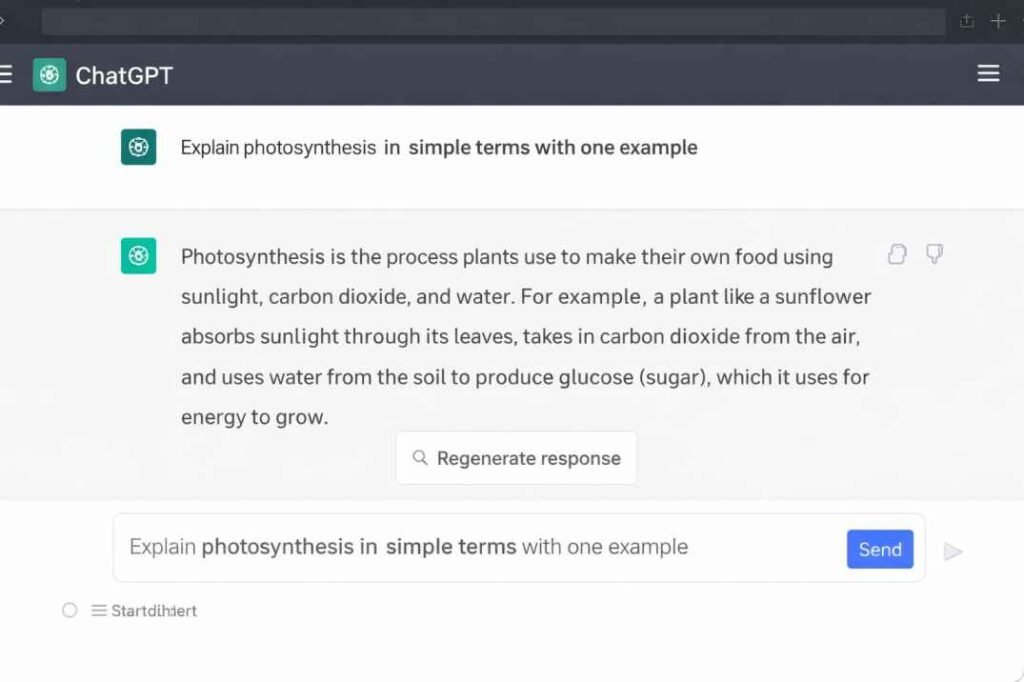Click the Startdihdert link at the bottom
The height and width of the screenshot is (682, 1024).
155,610
